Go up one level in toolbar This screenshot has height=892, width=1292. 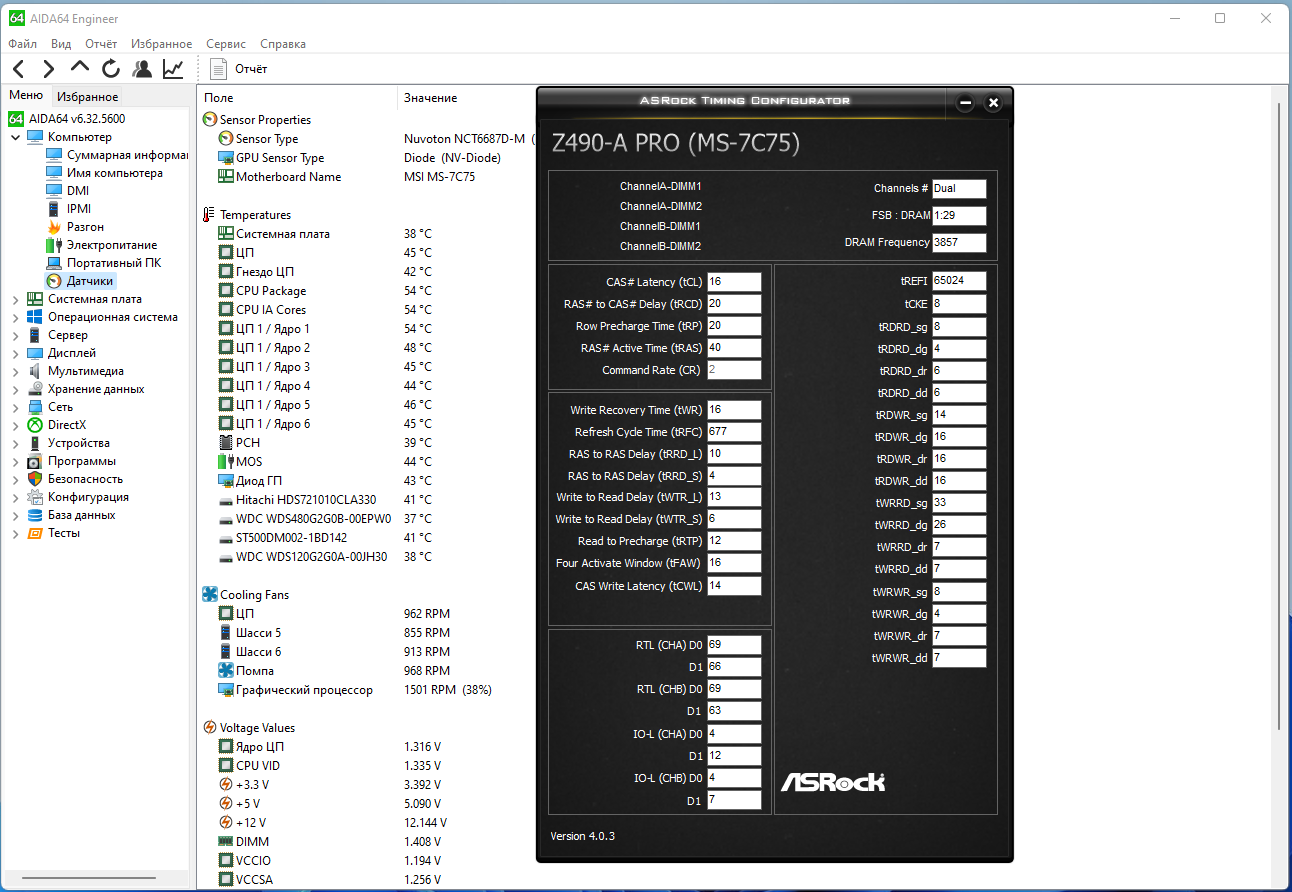click(80, 68)
